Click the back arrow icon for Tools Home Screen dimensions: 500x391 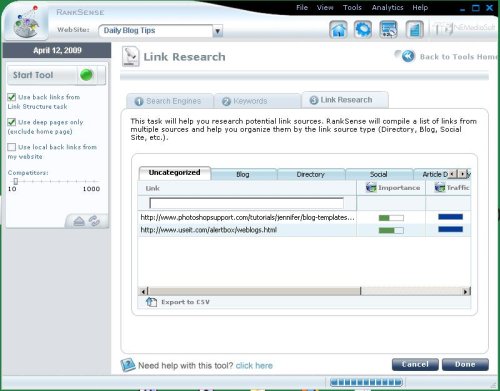point(408,56)
